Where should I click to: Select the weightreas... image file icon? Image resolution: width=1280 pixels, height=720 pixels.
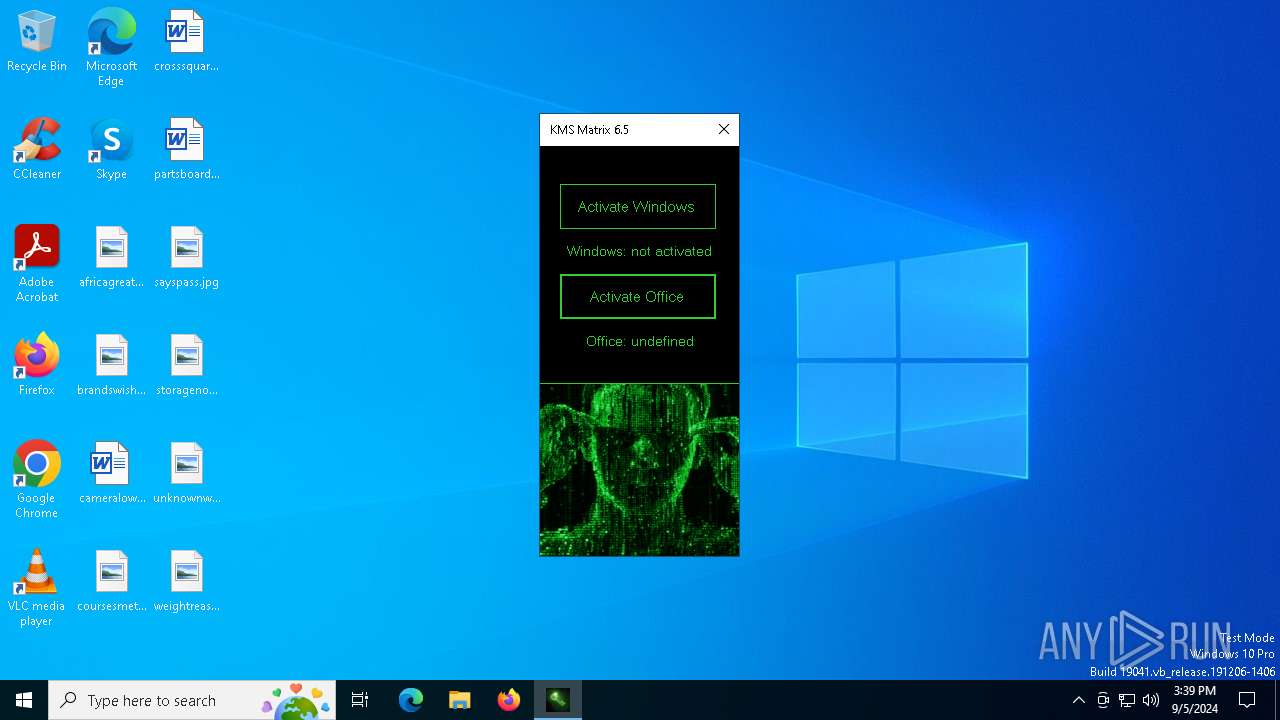click(x=186, y=582)
